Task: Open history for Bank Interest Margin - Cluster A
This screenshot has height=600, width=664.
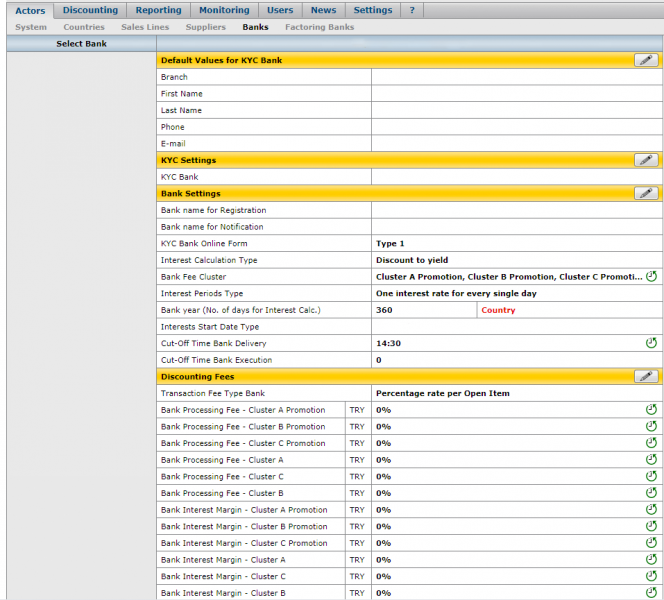Action: [x=651, y=559]
